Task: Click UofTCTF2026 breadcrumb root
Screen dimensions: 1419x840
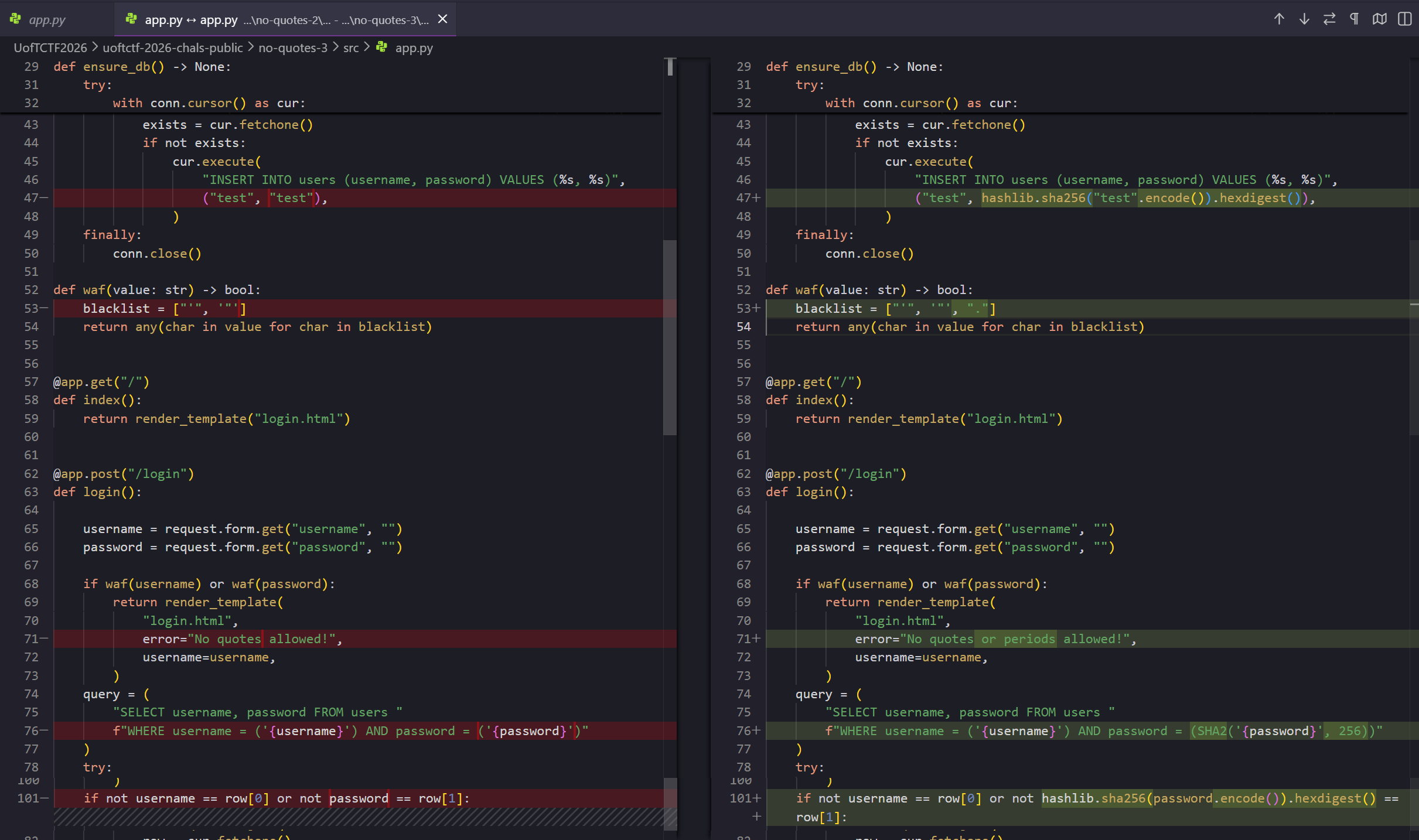Action: 50,47
